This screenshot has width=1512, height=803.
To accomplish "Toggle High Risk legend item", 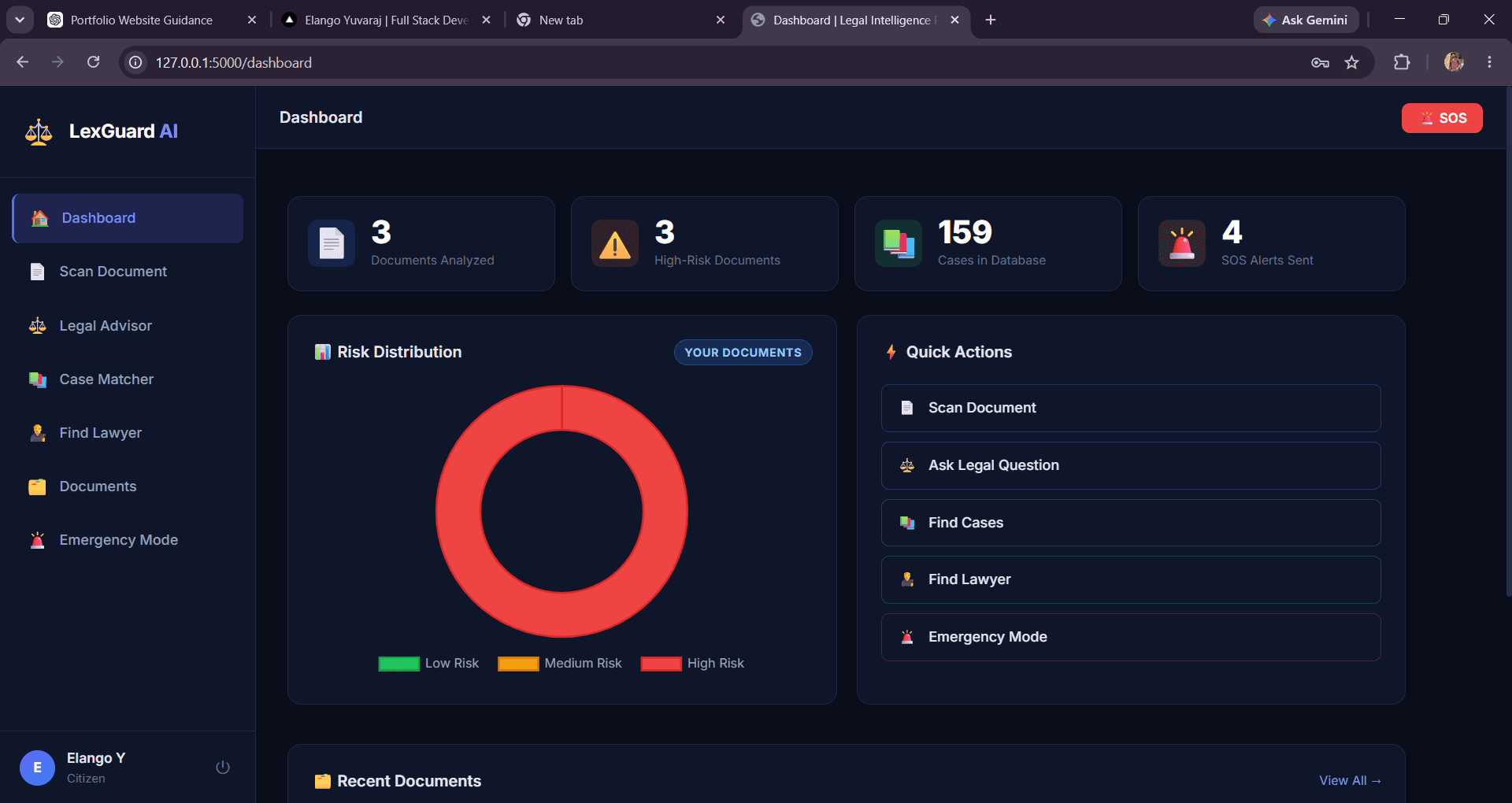I will 692,664.
